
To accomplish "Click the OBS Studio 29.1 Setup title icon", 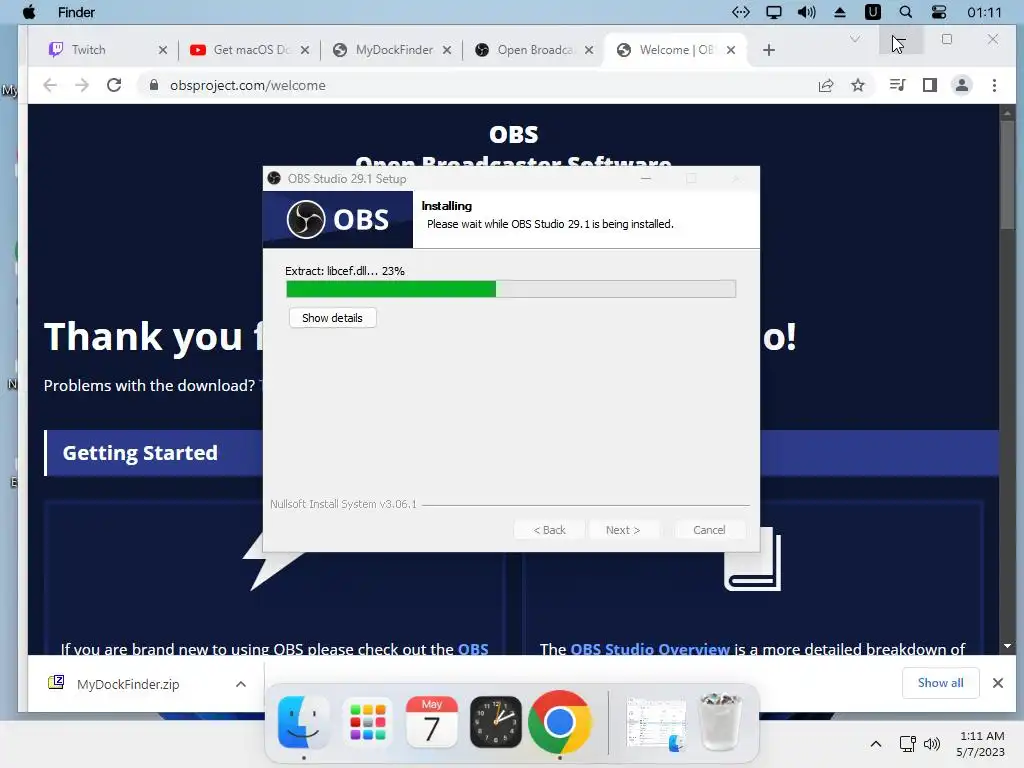I will coord(274,178).
